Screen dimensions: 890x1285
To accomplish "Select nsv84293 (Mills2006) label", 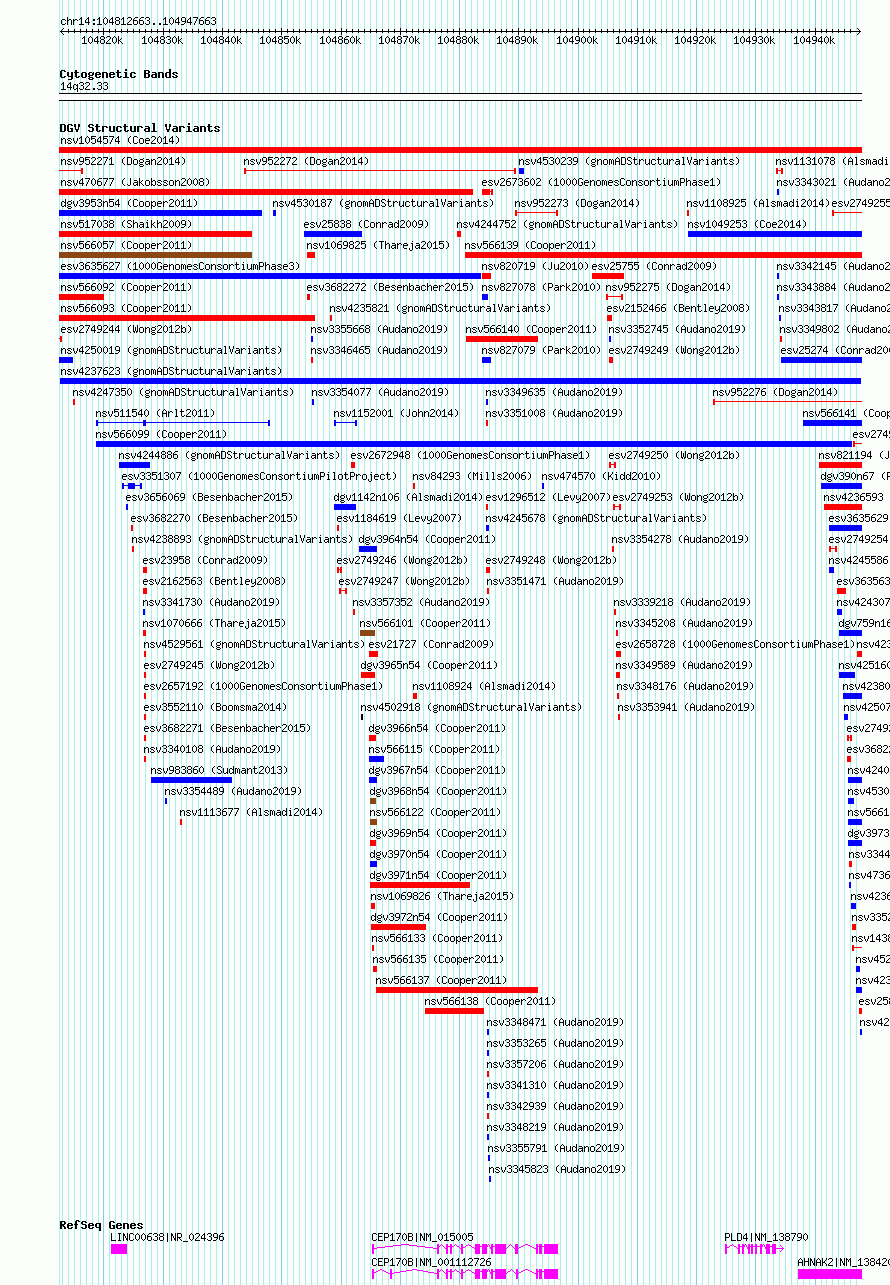I will pos(472,476).
